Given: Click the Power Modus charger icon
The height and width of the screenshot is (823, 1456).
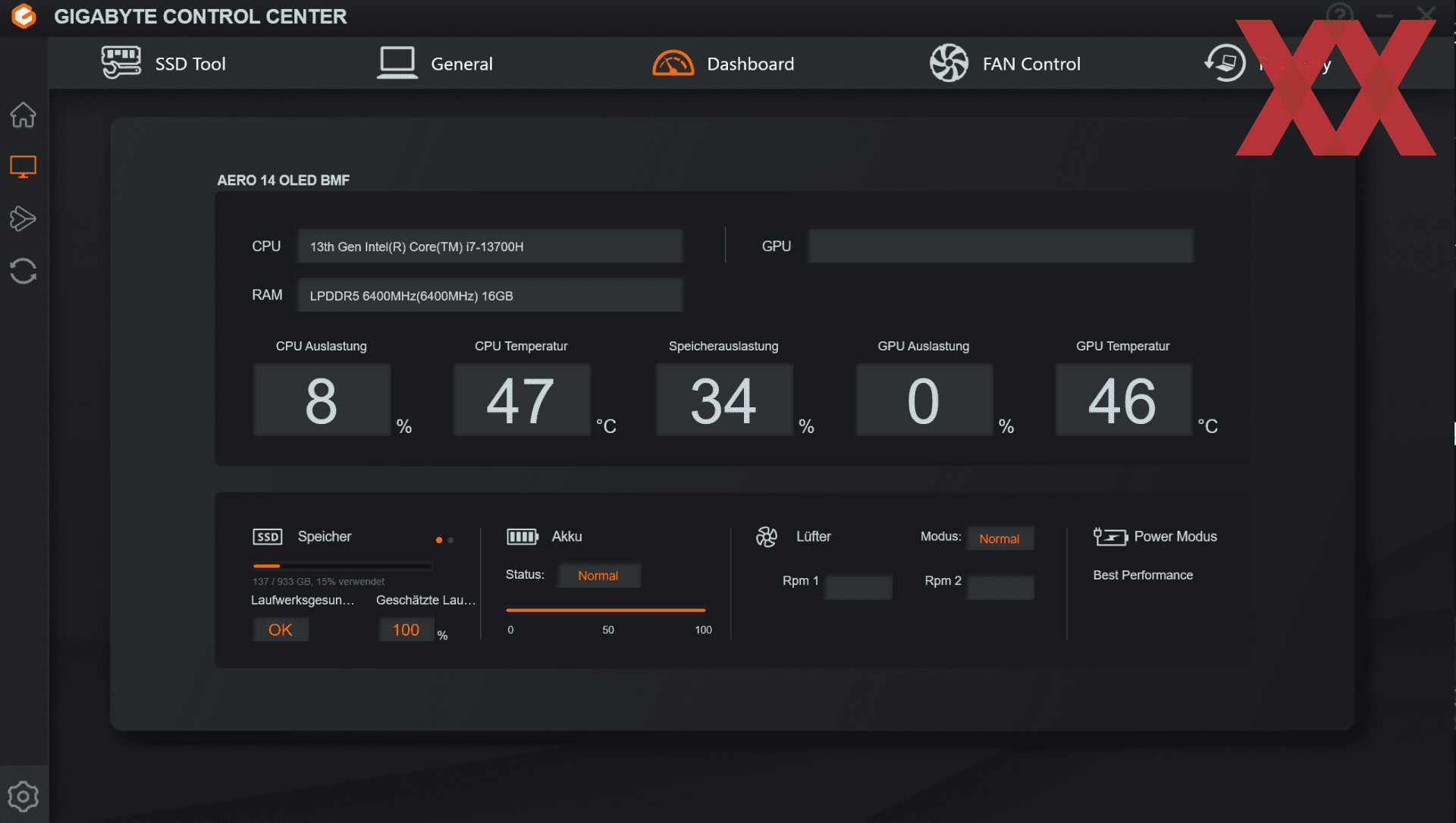Looking at the screenshot, I should pyautogui.click(x=1110, y=537).
